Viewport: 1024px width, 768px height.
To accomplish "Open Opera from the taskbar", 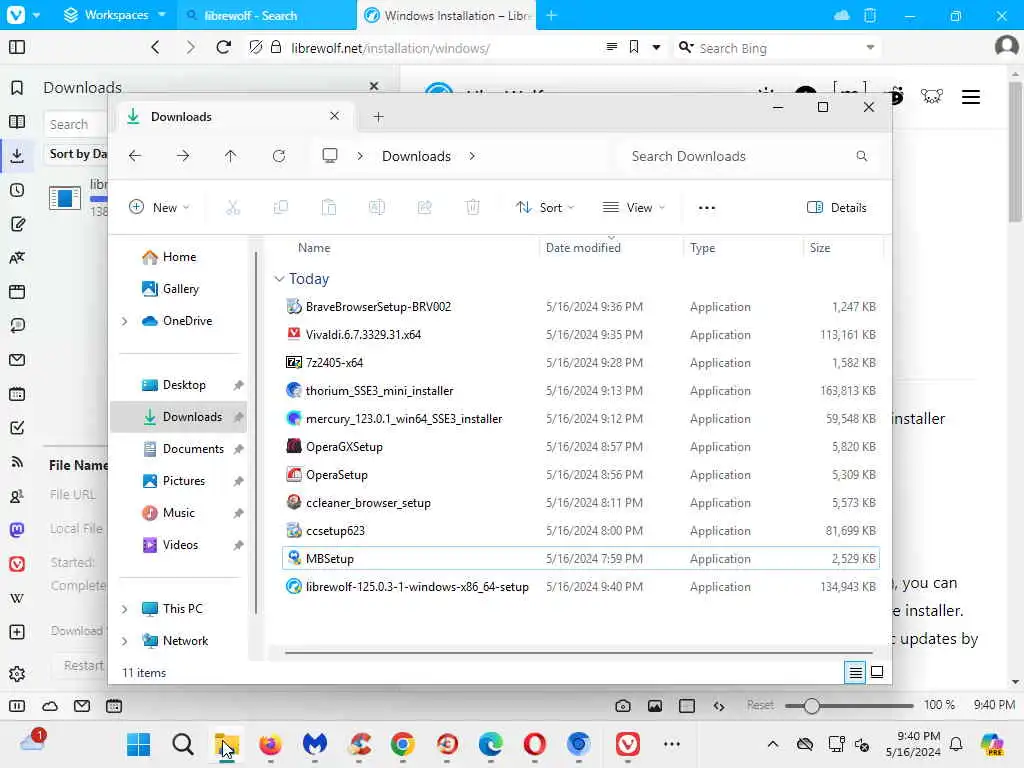I will [534, 744].
